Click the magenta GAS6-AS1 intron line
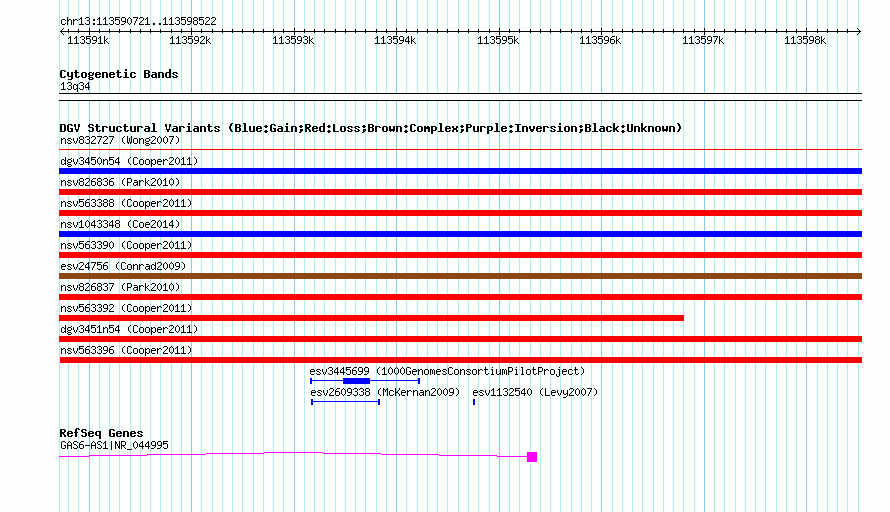This screenshot has width=890, height=512. (x=293, y=453)
